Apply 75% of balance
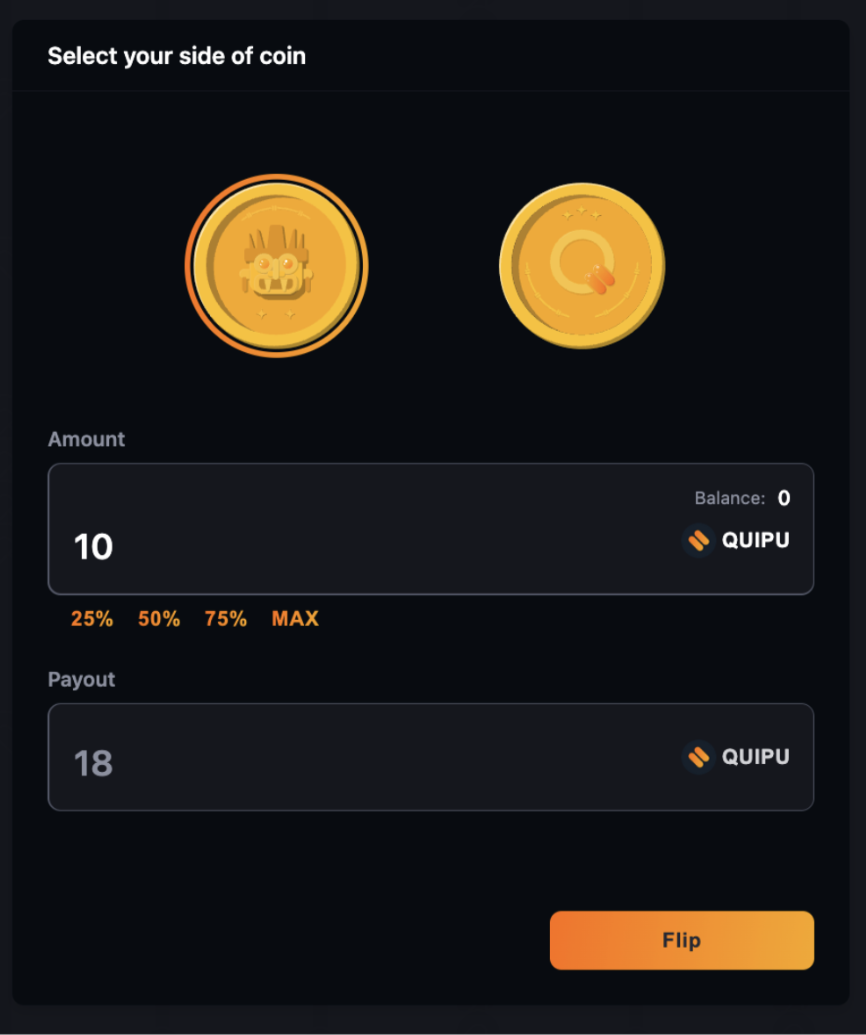 pyautogui.click(x=225, y=618)
